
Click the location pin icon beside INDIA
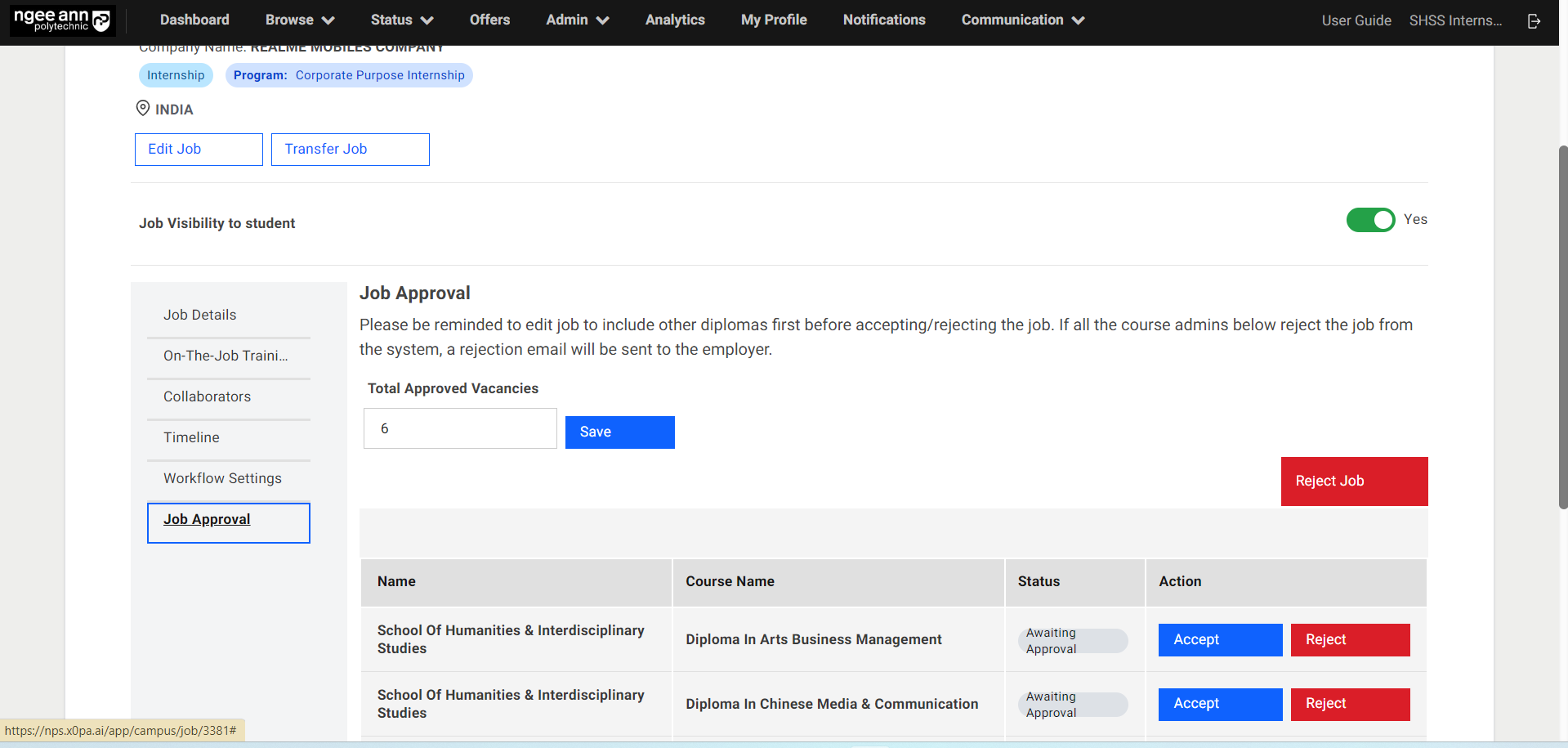[143, 109]
